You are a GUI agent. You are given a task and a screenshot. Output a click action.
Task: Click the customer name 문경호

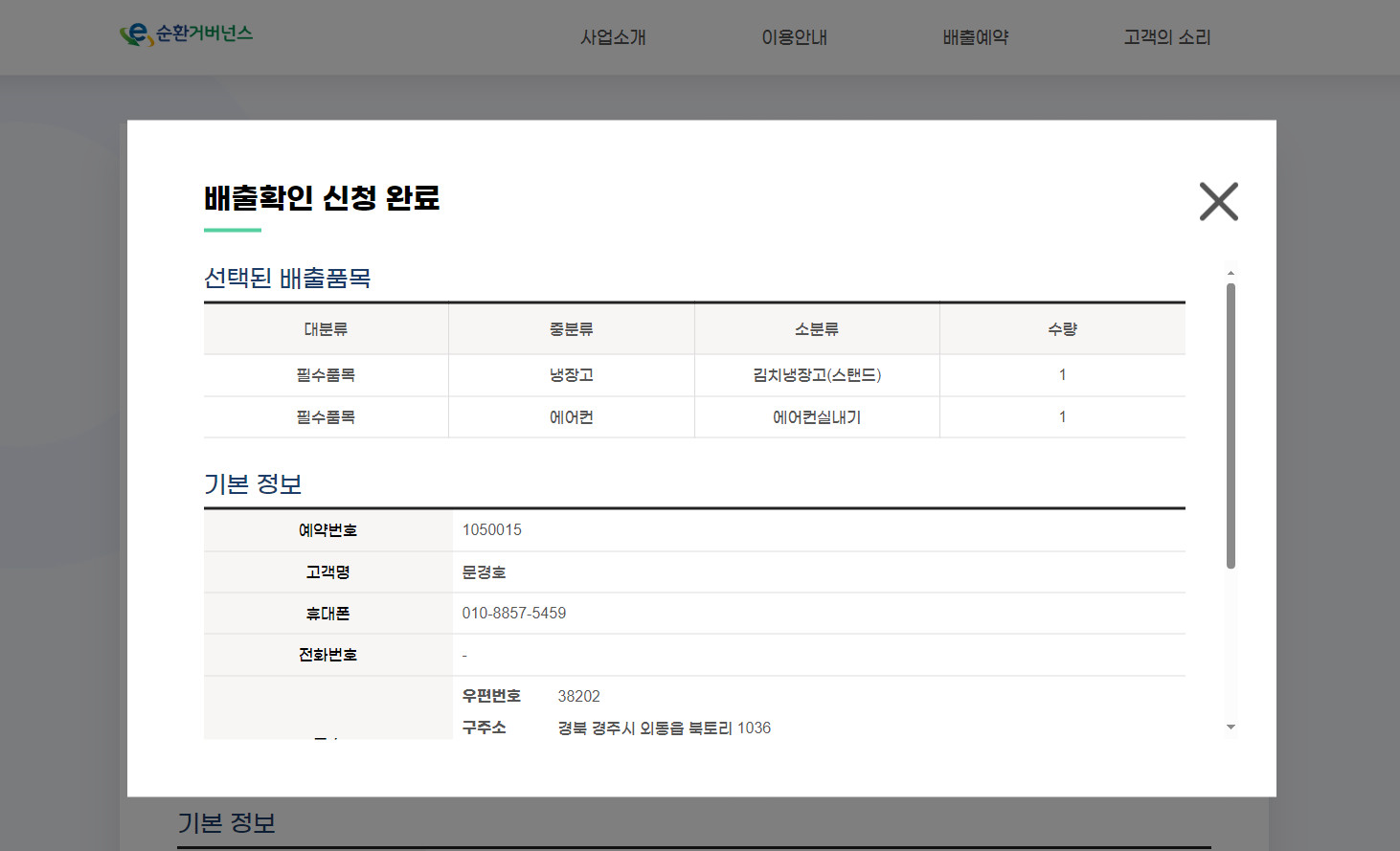484,572
